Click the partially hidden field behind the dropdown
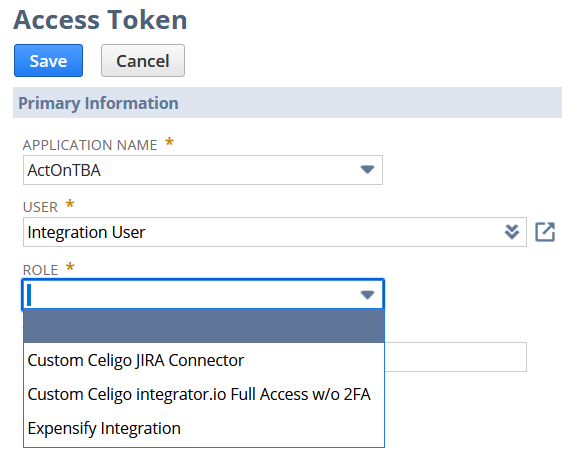 (x=456, y=357)
